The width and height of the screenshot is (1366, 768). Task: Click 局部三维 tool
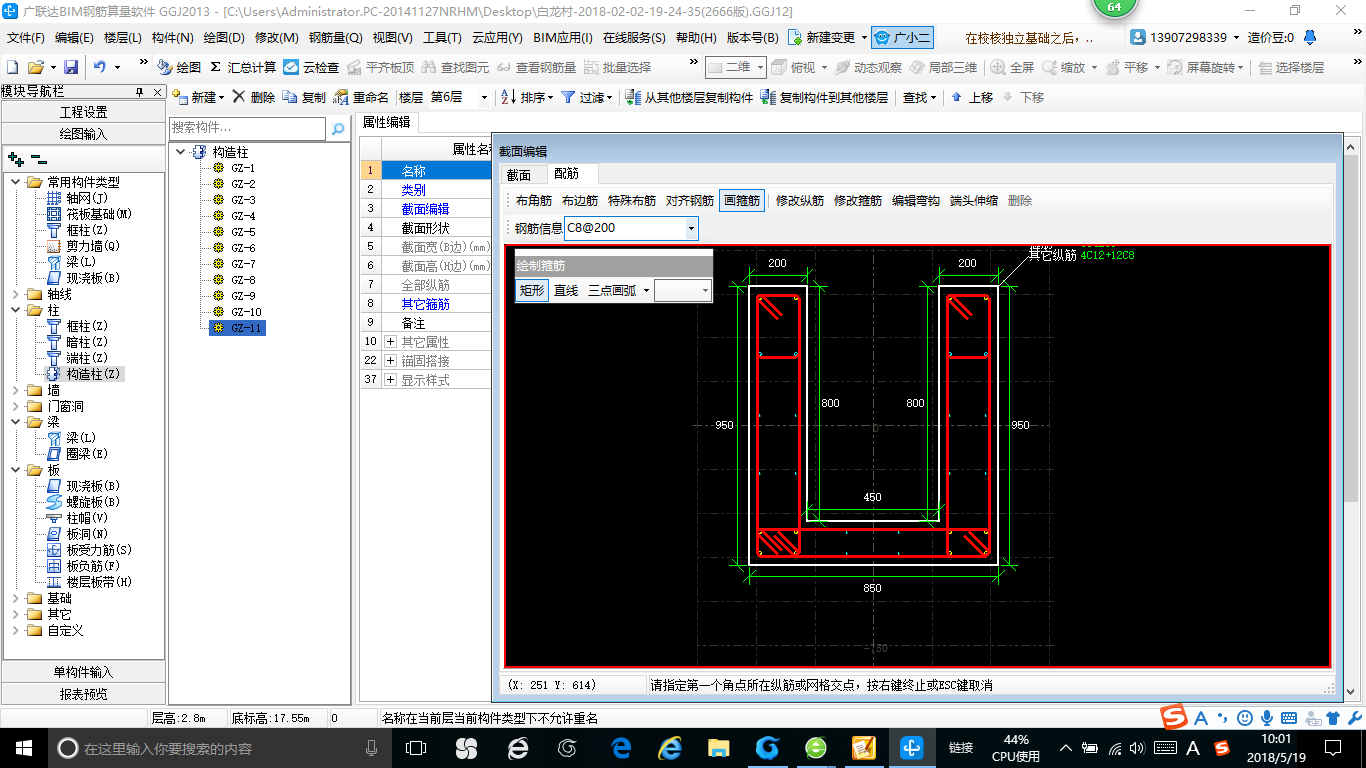point(943,67)
